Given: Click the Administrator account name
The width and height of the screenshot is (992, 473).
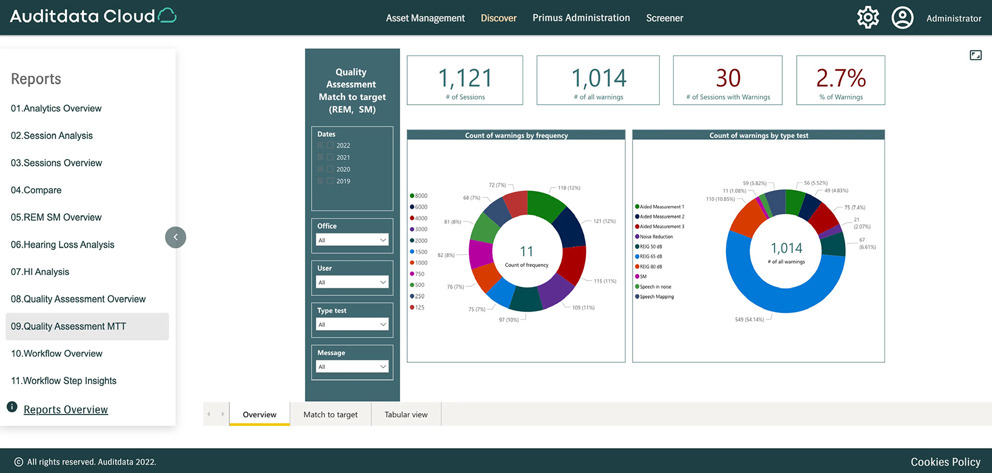Looking at the screenshot, I should 954,18.
